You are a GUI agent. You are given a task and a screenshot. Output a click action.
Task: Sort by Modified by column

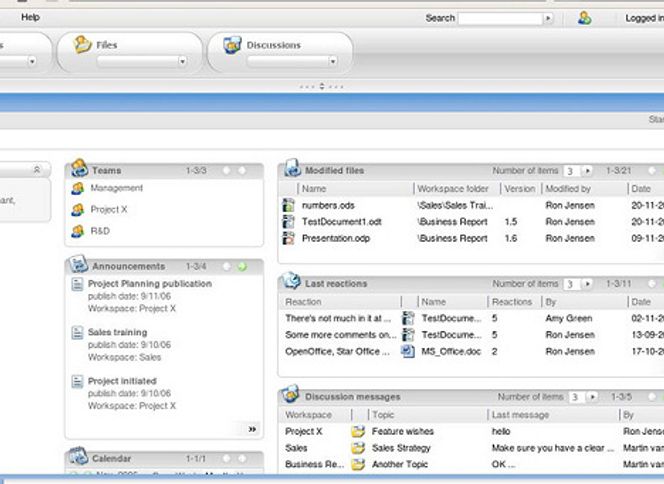pyautogui.click(x=568, y=189)
